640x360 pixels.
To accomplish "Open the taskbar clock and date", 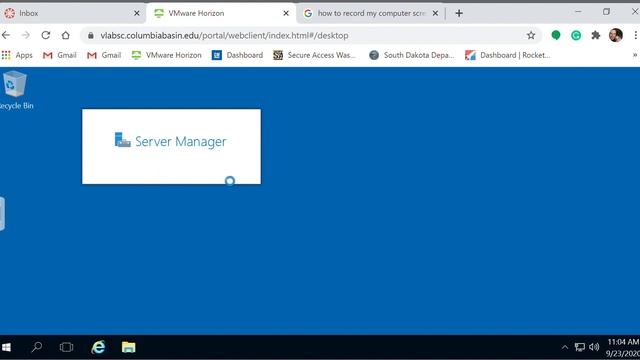I will (x=623, y=347).
